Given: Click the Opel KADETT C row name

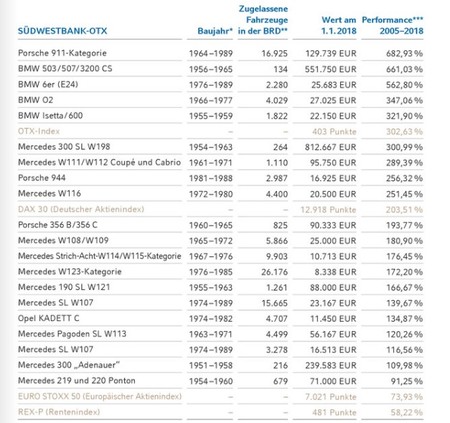Looking at the screenshot, I should [x=49, y=318].
